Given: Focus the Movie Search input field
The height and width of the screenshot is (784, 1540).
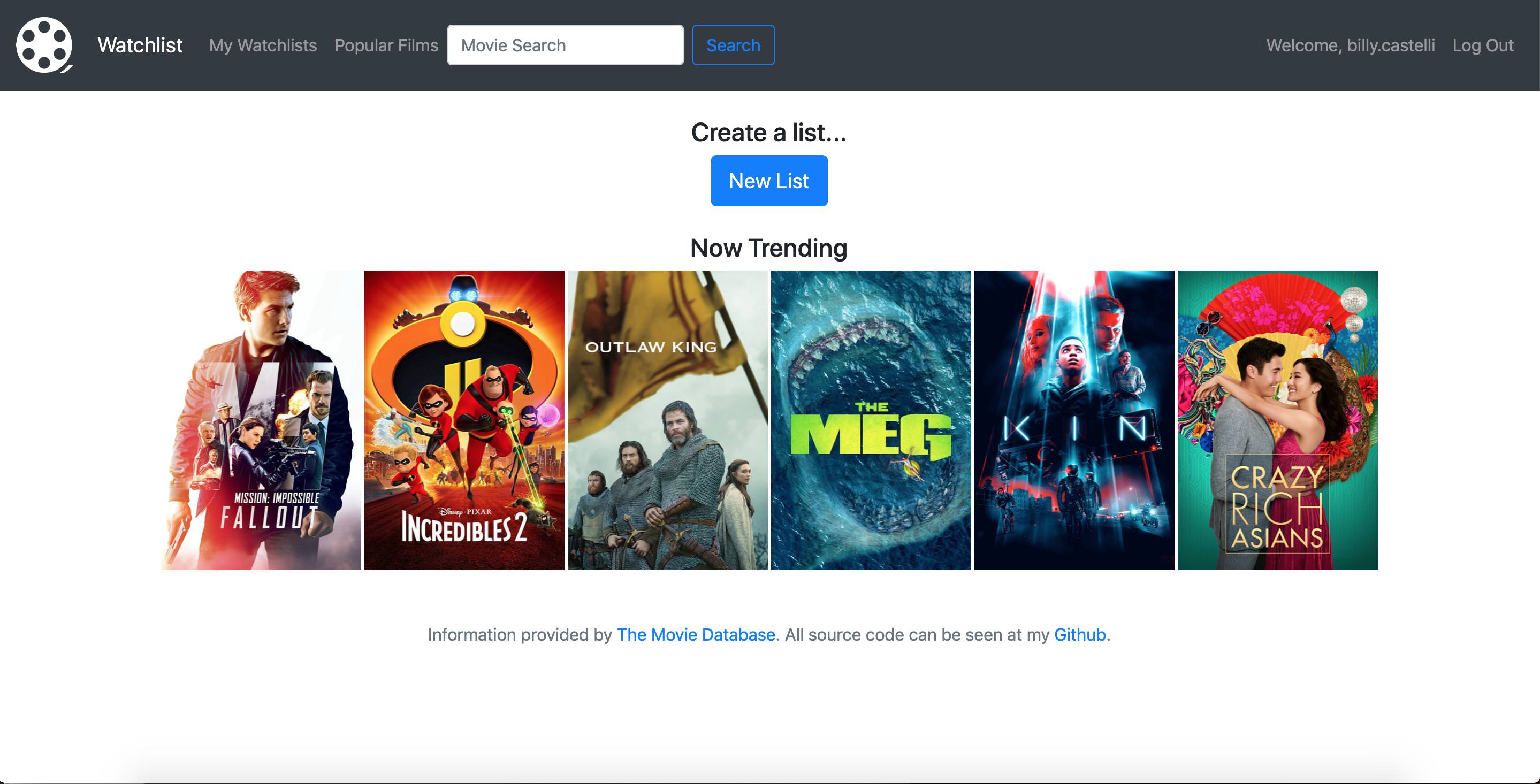Looking at the screenshot, I should coord(565,45).
